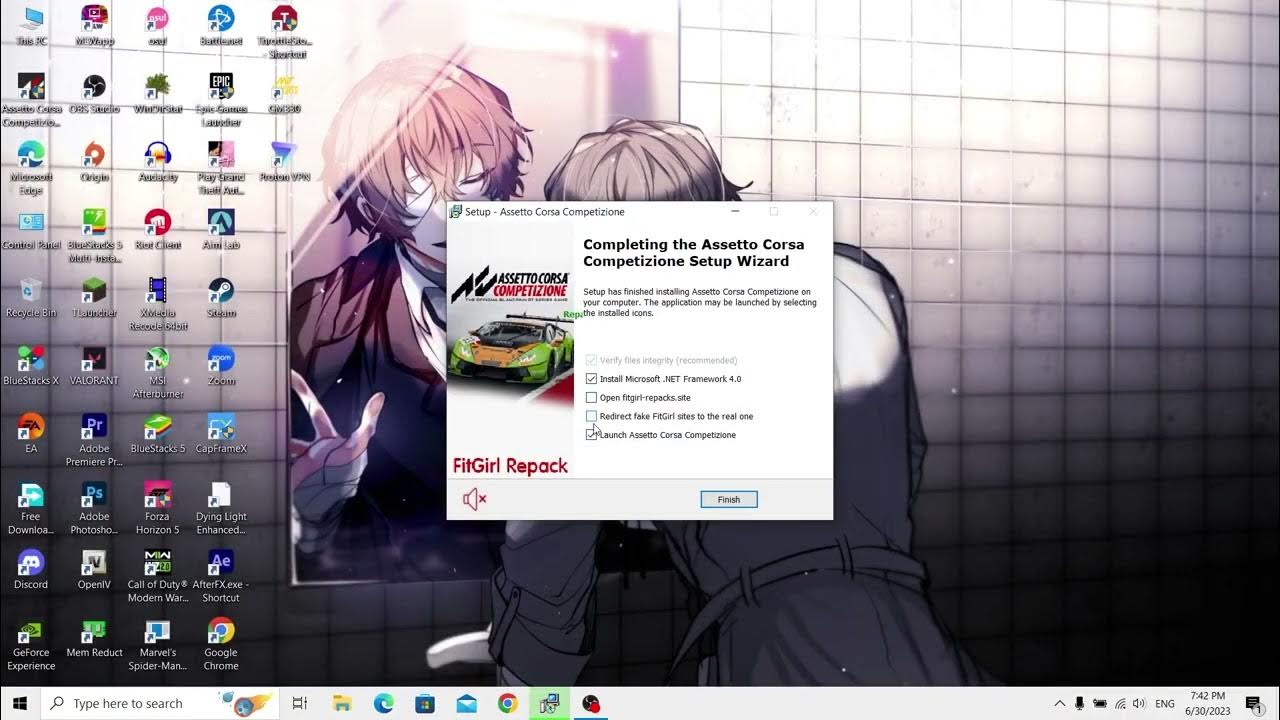Select the Aim Lab desktop shortcut
This screenshot has width=1280, height=720.
(x=221, y=230)
